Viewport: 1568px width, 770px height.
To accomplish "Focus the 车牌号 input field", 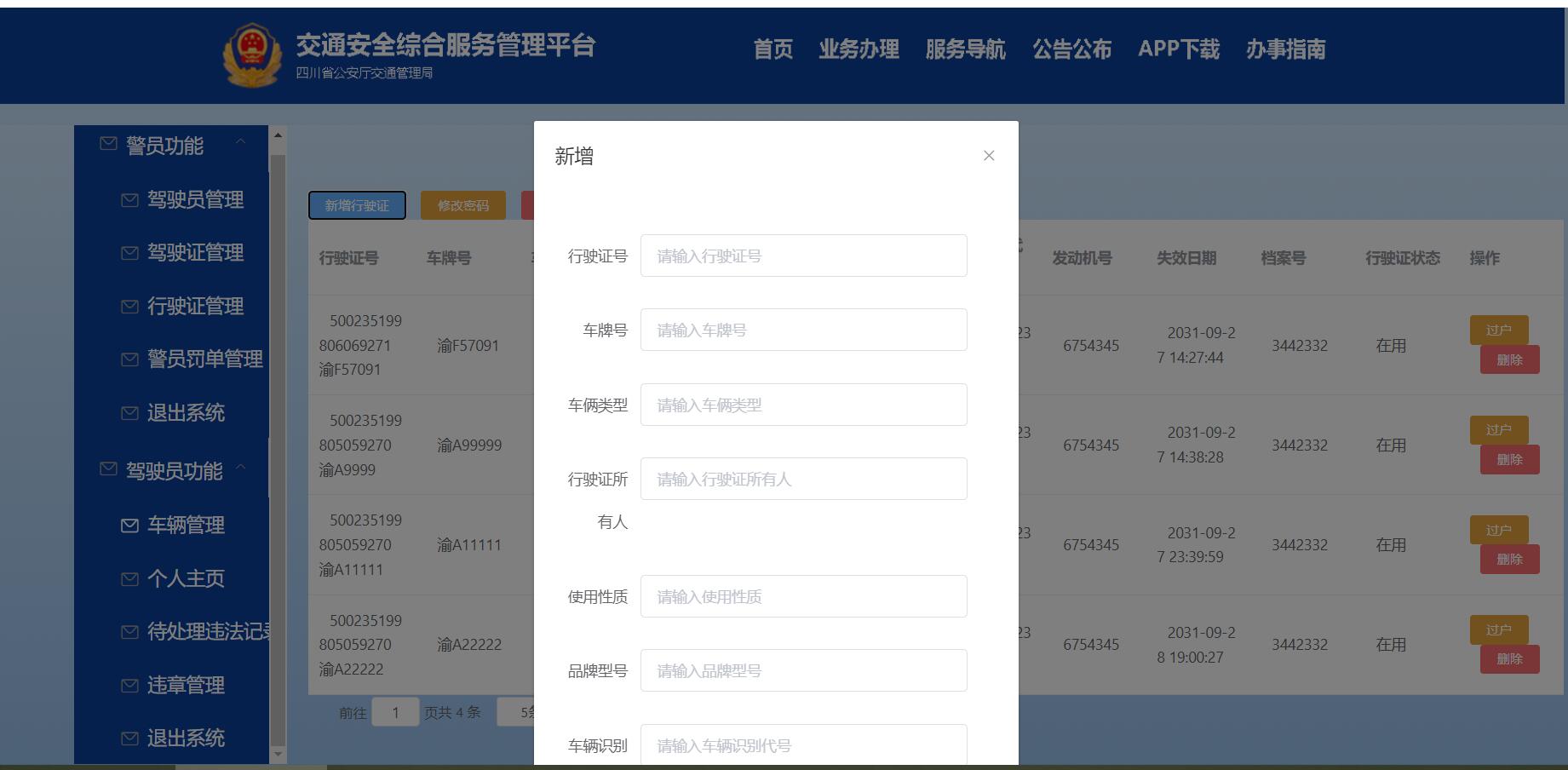I will click(x=804, y=330).
